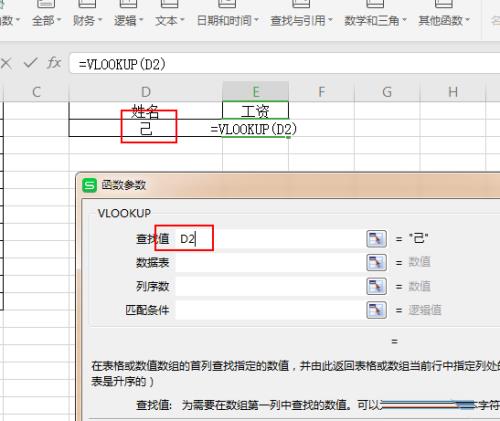Image resolution: width=500 pixels, height=421 pixels.
Task: Open insert function via fx icon
Action: tap(54, 63)
